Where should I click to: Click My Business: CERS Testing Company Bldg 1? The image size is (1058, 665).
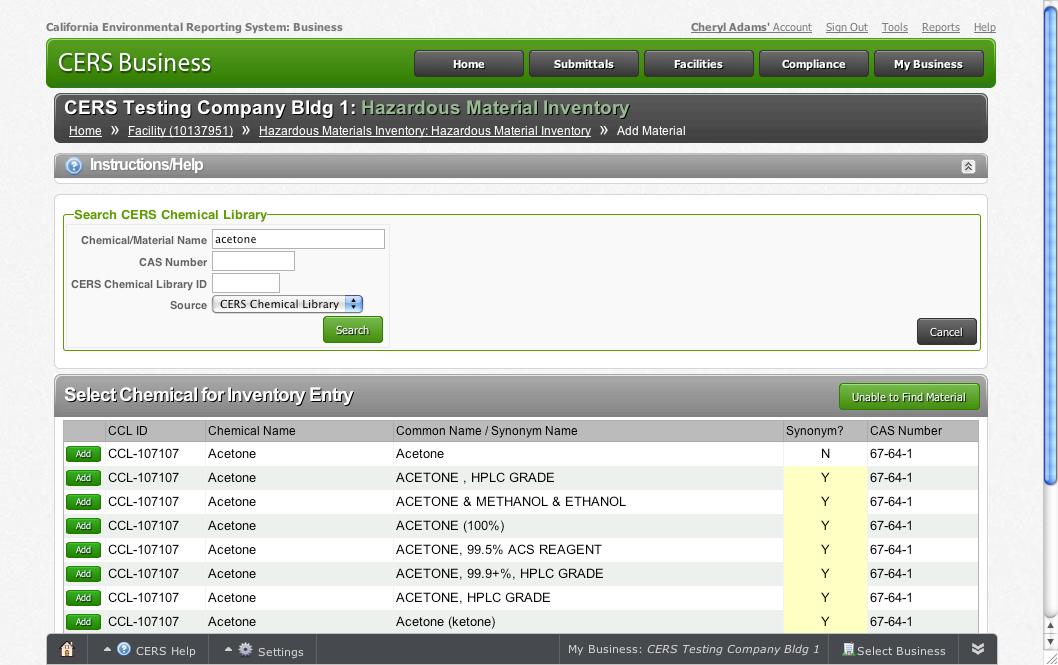694,649
